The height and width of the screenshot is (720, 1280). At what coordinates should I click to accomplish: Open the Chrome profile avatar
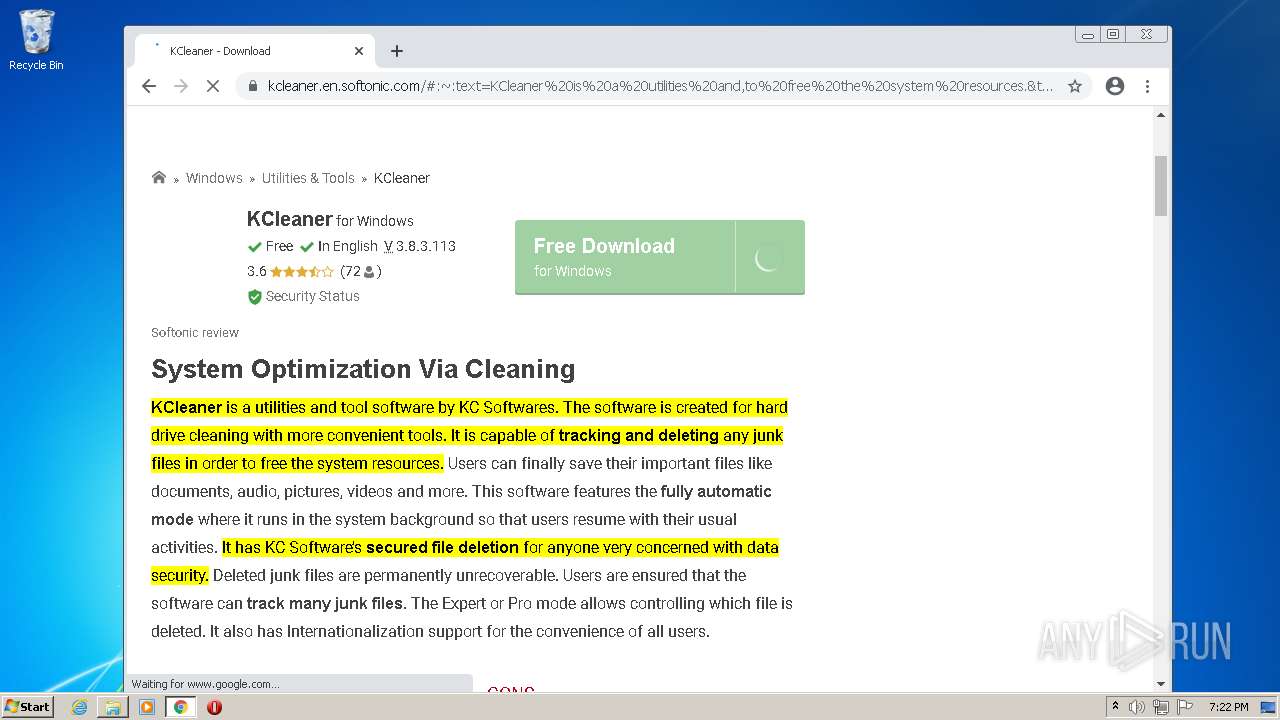pyautogui.click(x=1115, y=86)
